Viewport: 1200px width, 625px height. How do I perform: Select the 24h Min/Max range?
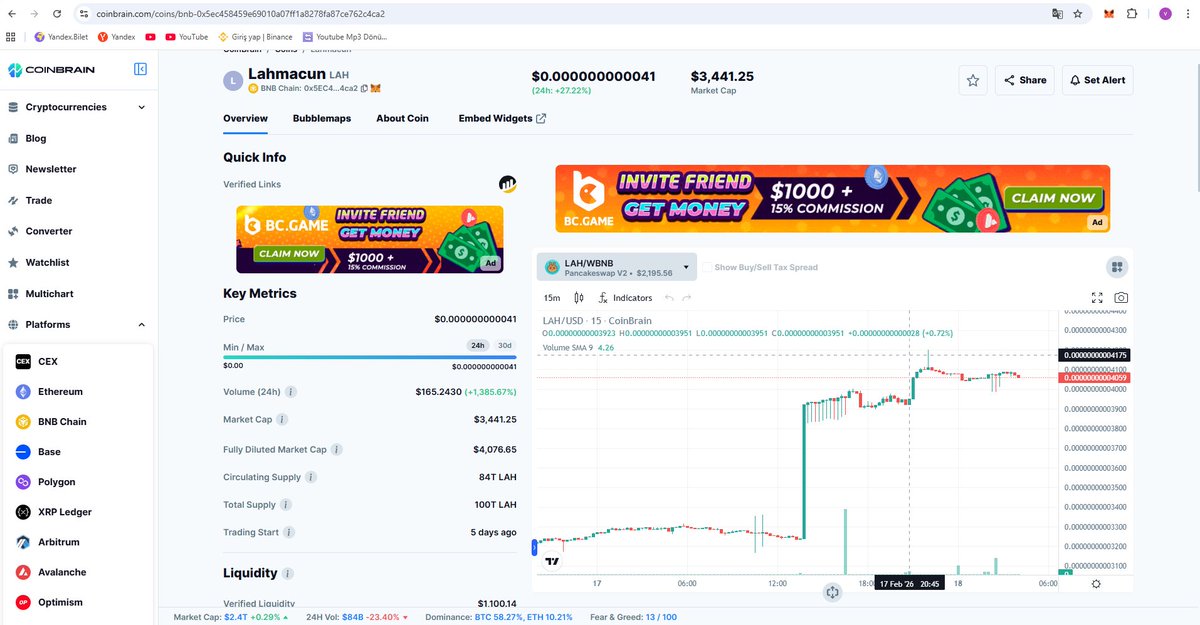479,346
